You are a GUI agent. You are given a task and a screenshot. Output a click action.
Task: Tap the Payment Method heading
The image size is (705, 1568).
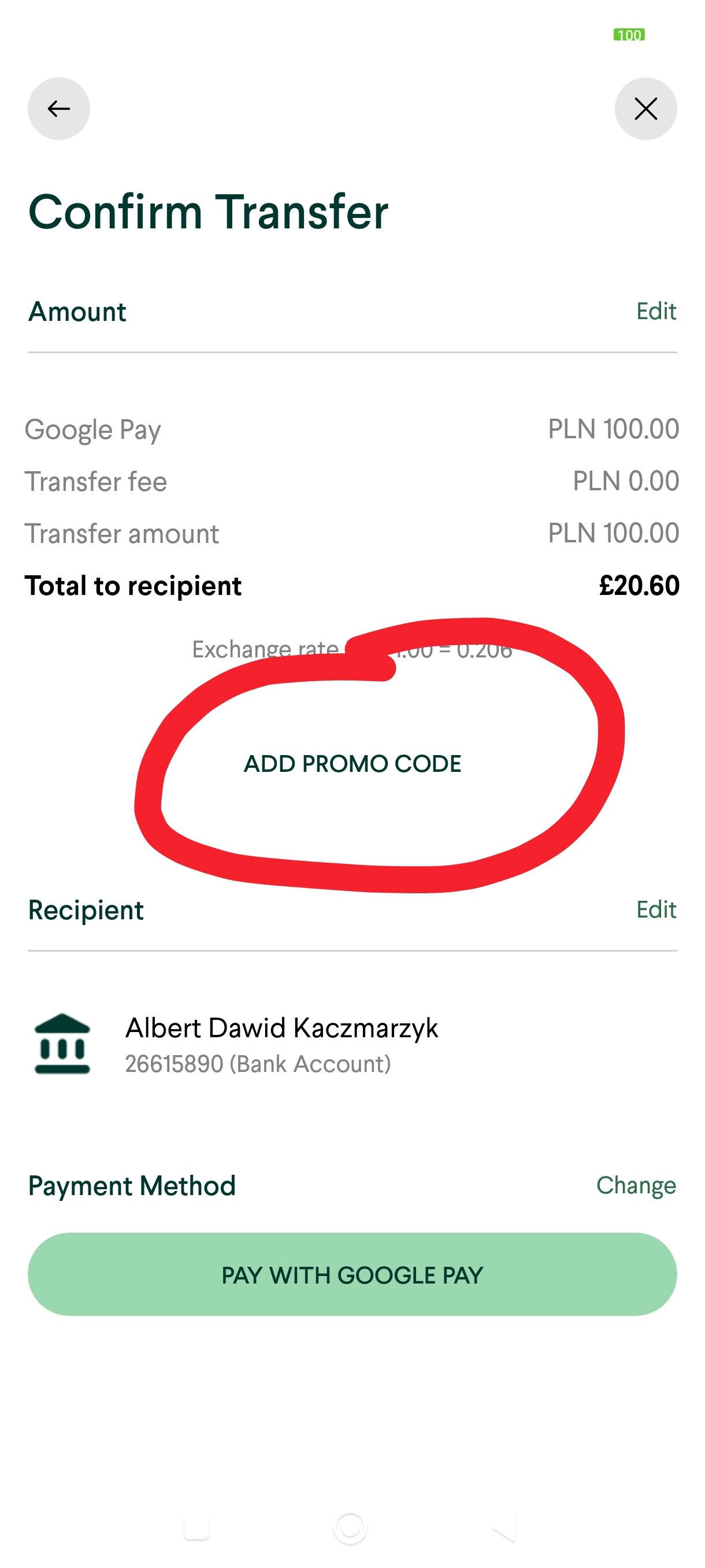(132, 1186)
